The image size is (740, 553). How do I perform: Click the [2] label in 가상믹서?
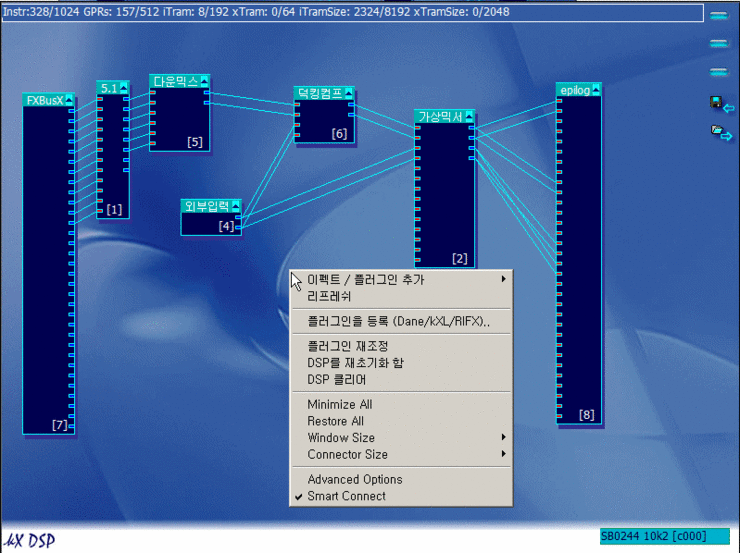(460, 259)
